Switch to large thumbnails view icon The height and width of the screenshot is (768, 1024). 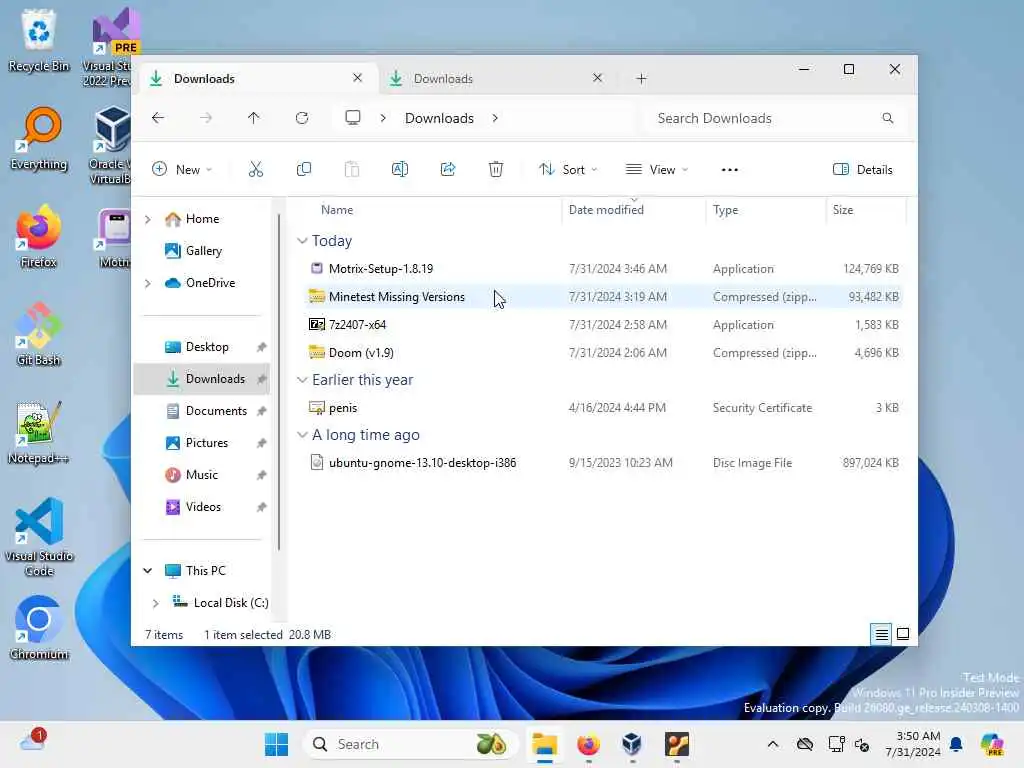click(903, 634)
